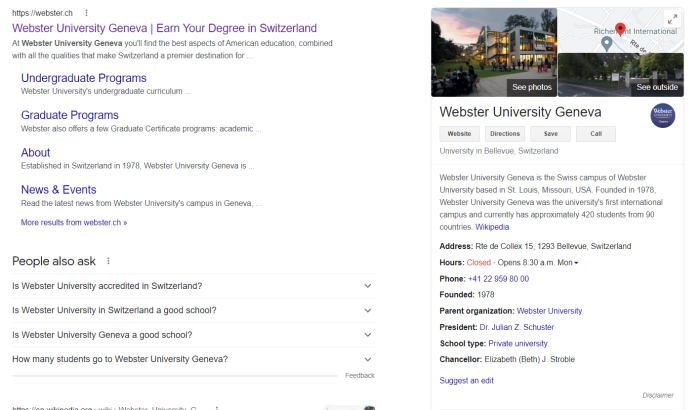
Task: Open the News & Events sitelink
Action: pyautogui.click(x=58, y=190)
